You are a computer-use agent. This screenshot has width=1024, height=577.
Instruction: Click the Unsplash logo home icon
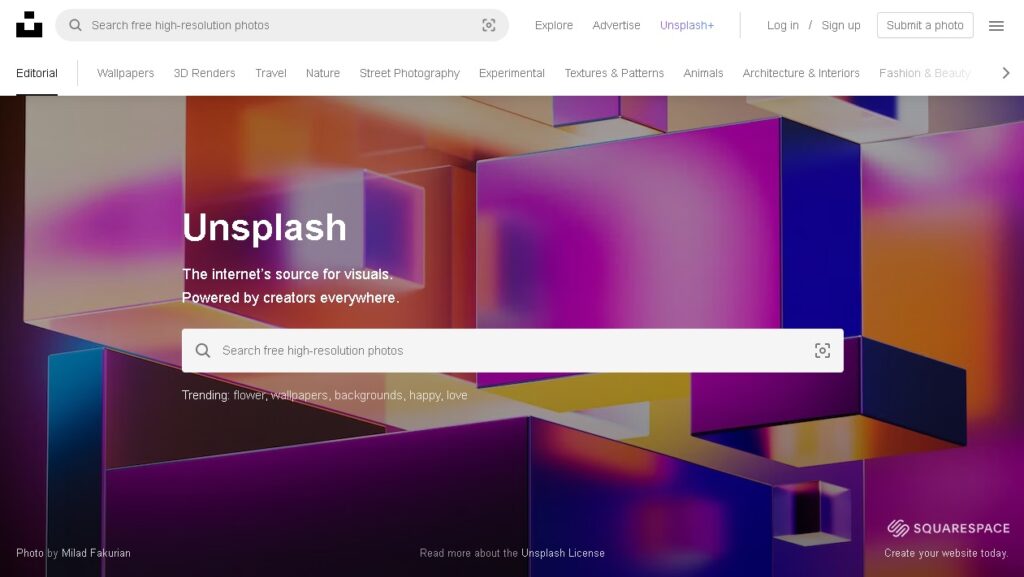[x=29, y=25]
